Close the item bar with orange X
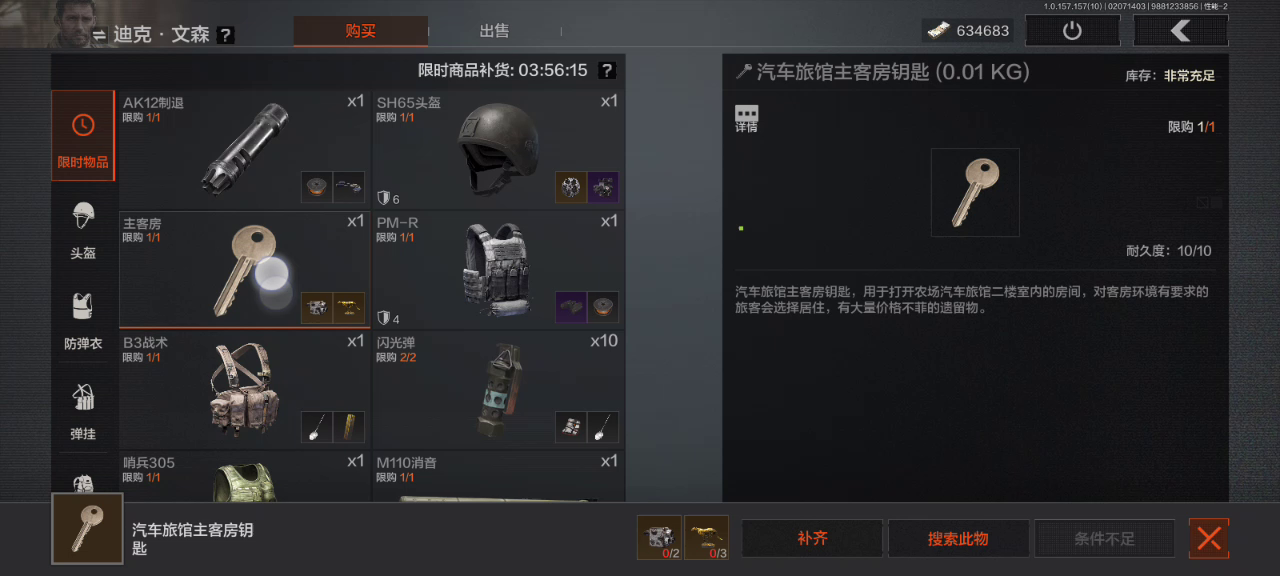This screenshot has width=1280, height=576. pos(1209,538)
